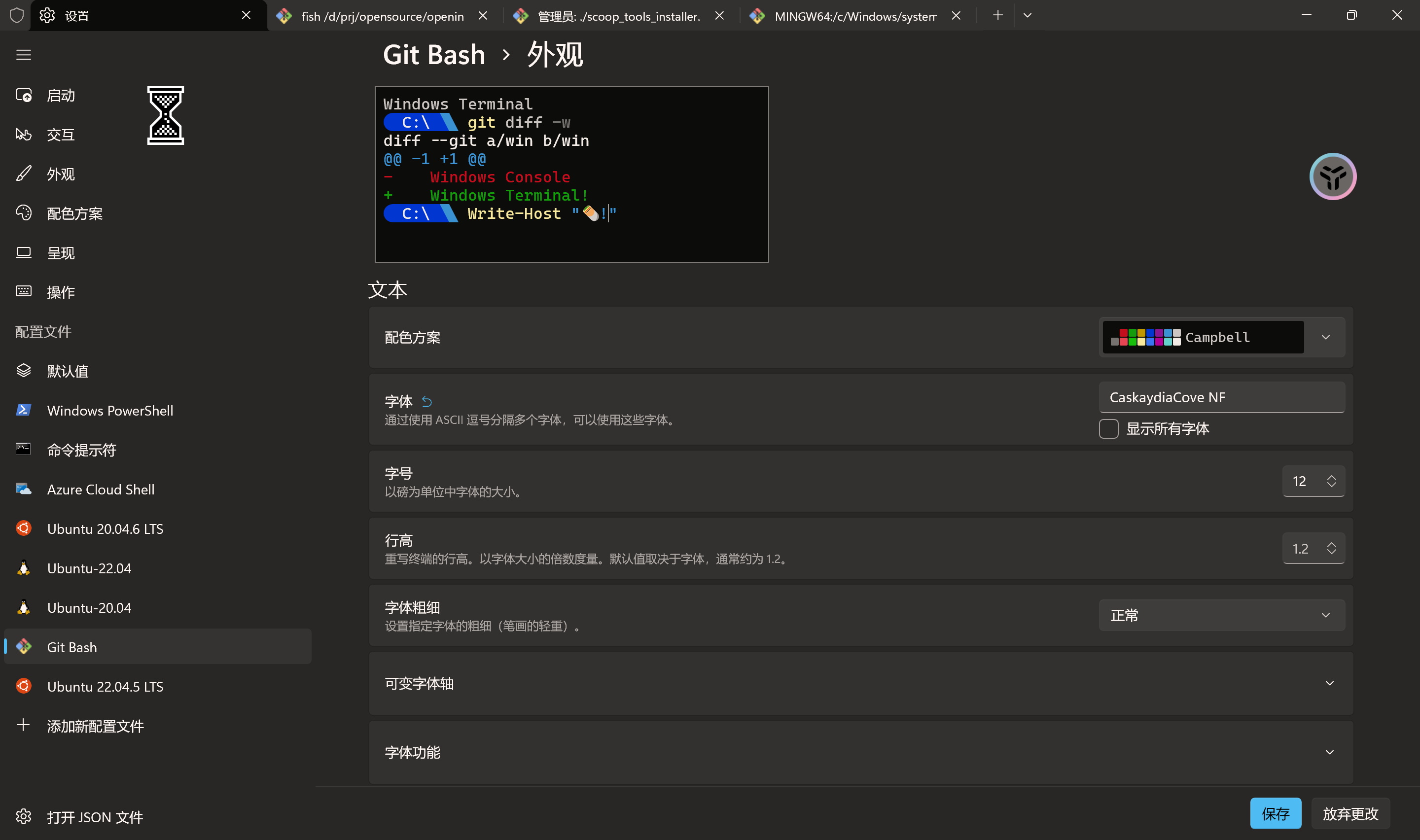Click the 交互 interaction icon

pos(23,135)
